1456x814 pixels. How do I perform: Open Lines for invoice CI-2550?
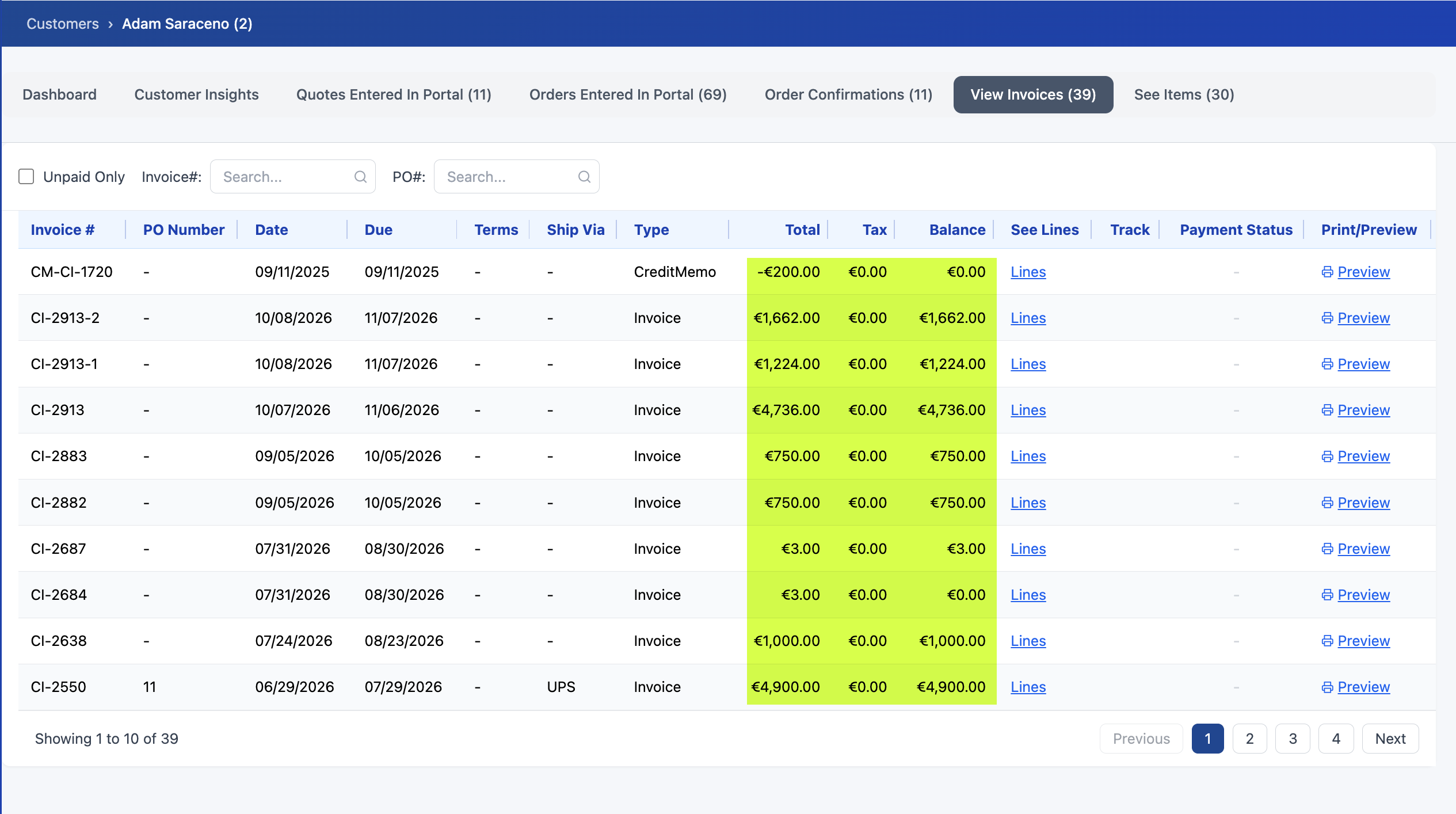tap(1028, 687)
